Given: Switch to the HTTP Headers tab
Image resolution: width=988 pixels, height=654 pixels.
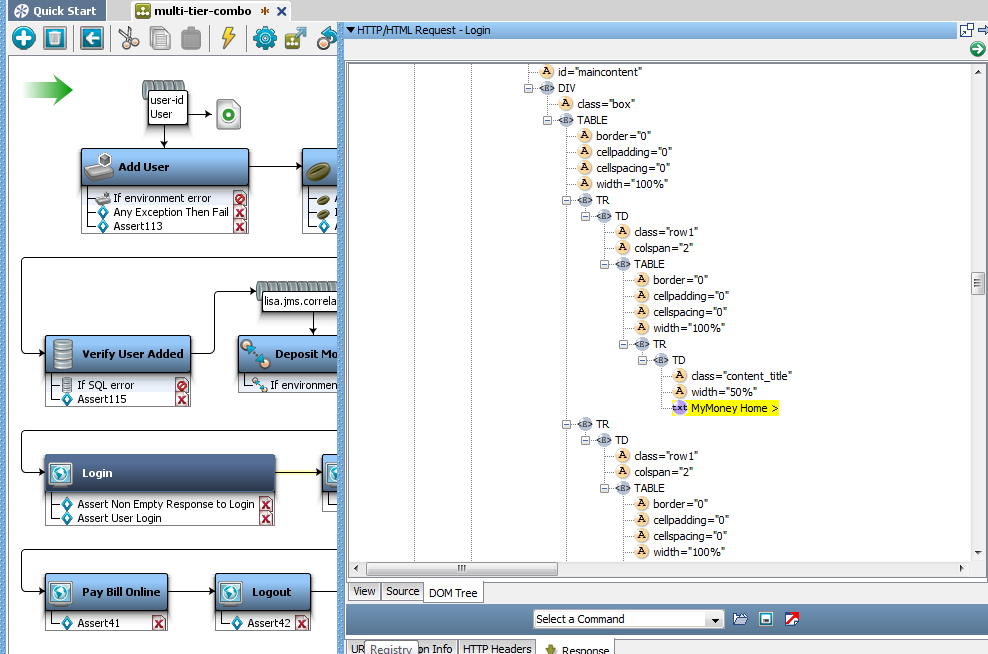Looking at the screenshot, I should (x=497, y=648).
